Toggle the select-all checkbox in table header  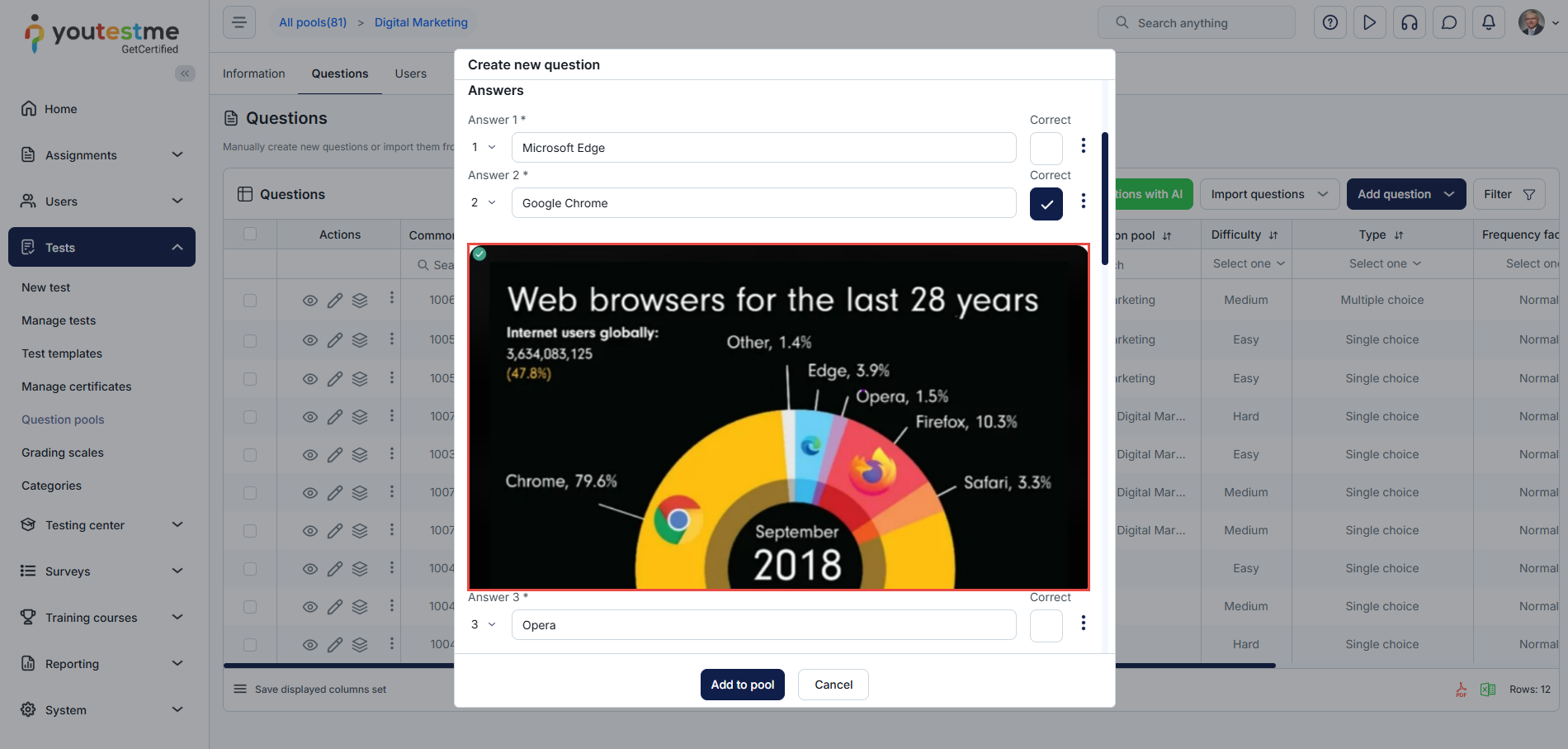(250, 234)
